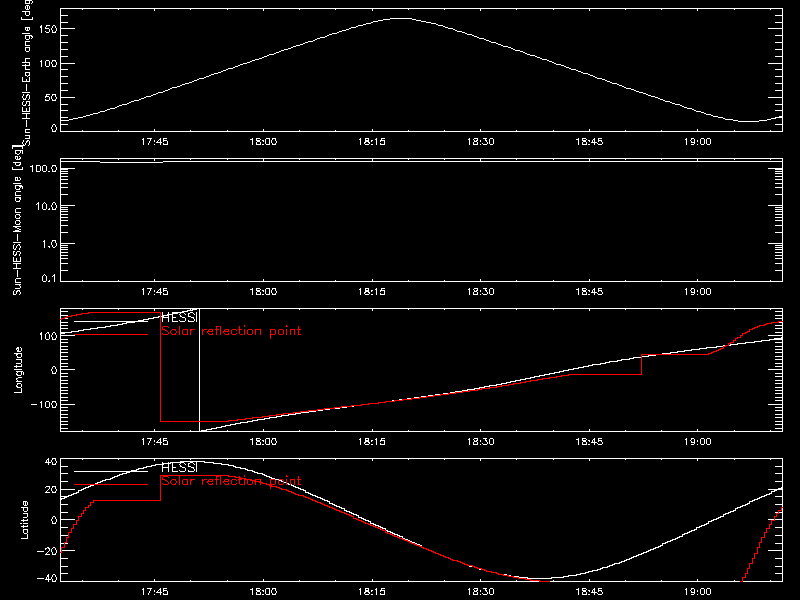800x600 pixels.
Task: Click white HESSI legend line in Latitude plot
Action: (111, 471)
